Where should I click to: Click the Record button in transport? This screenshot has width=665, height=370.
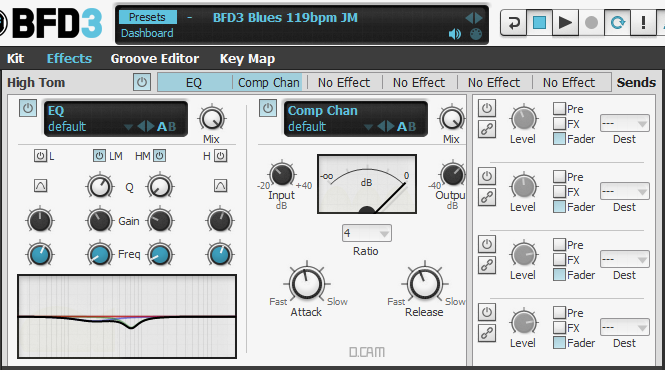pos(591,22)
